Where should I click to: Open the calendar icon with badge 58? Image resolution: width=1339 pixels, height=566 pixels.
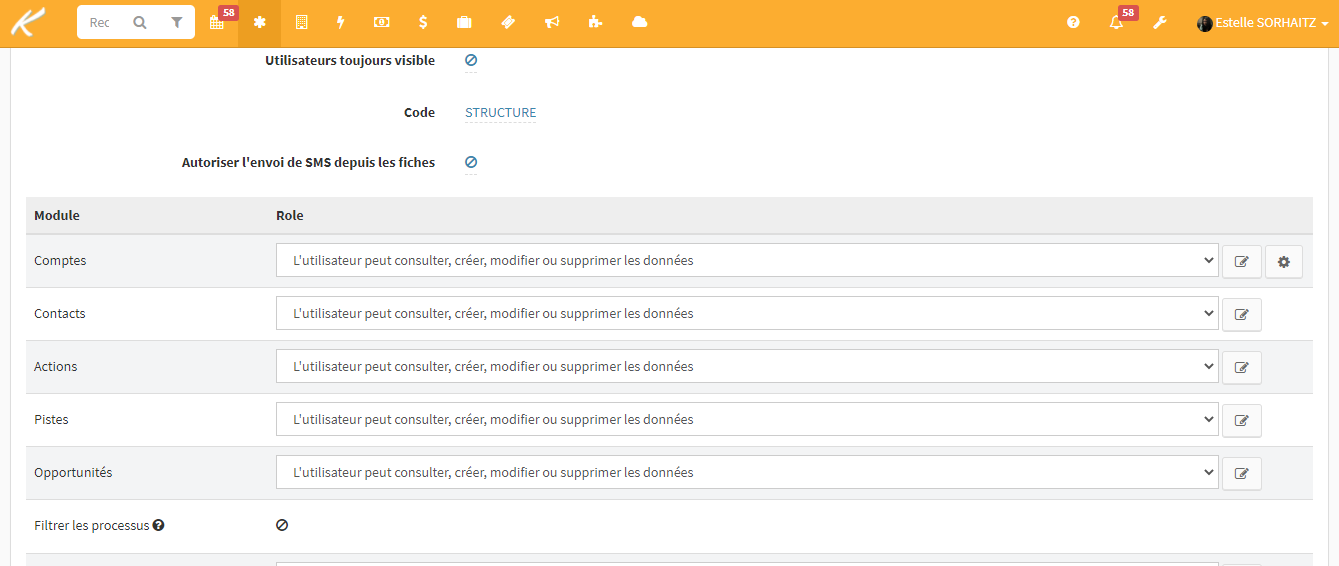(217, 22)
